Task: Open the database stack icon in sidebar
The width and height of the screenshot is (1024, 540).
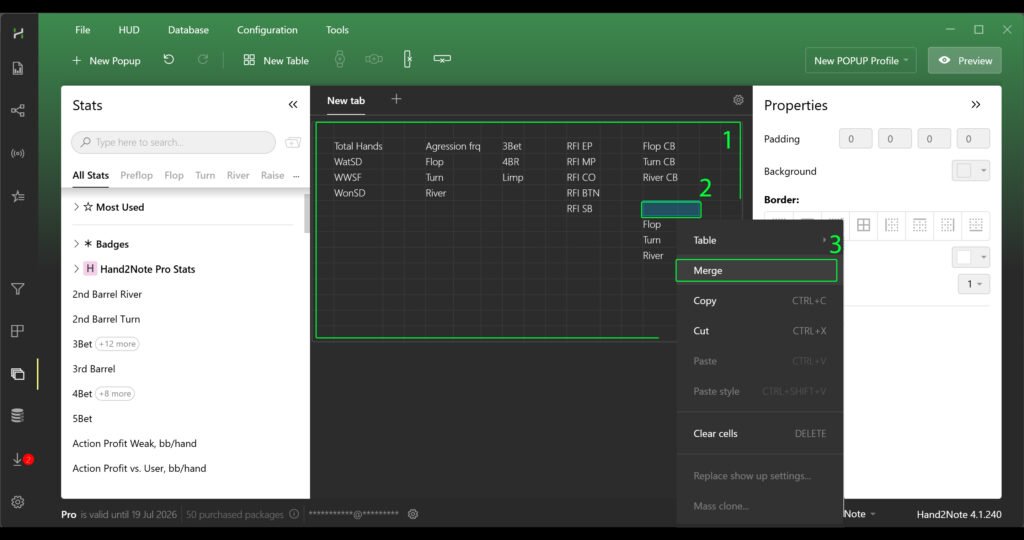Action: coord(17,416)
